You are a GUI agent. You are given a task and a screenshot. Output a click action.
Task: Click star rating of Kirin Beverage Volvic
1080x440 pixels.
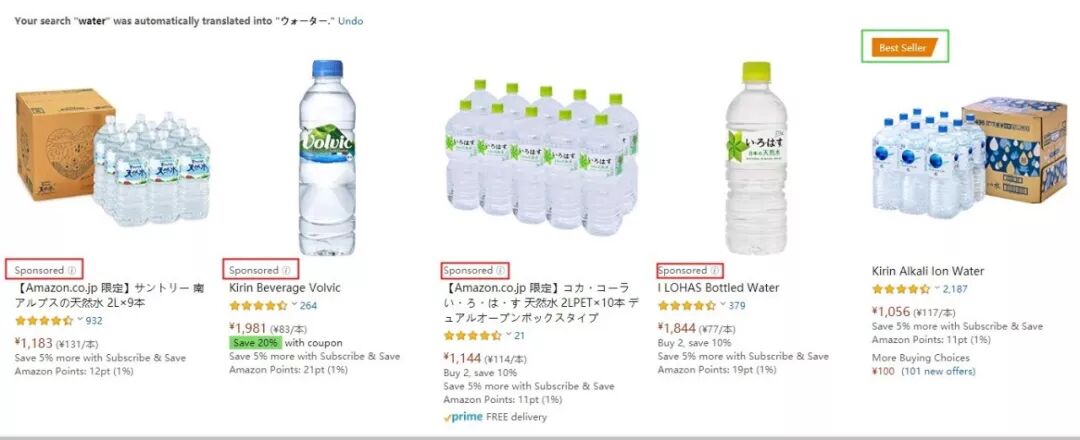(258, 306)
